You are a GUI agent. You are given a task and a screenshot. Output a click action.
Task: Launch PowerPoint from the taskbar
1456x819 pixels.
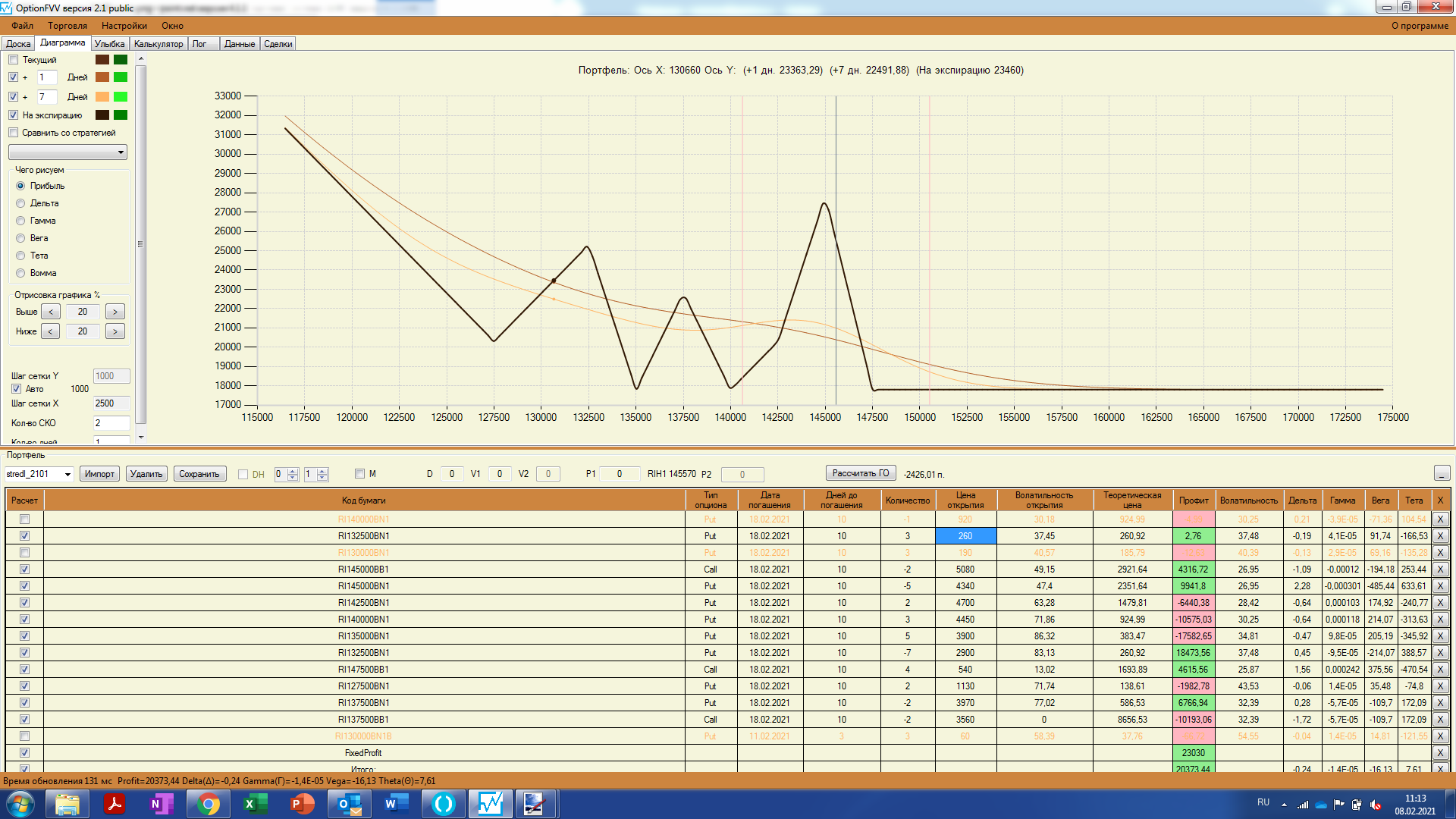coord(302,804)
